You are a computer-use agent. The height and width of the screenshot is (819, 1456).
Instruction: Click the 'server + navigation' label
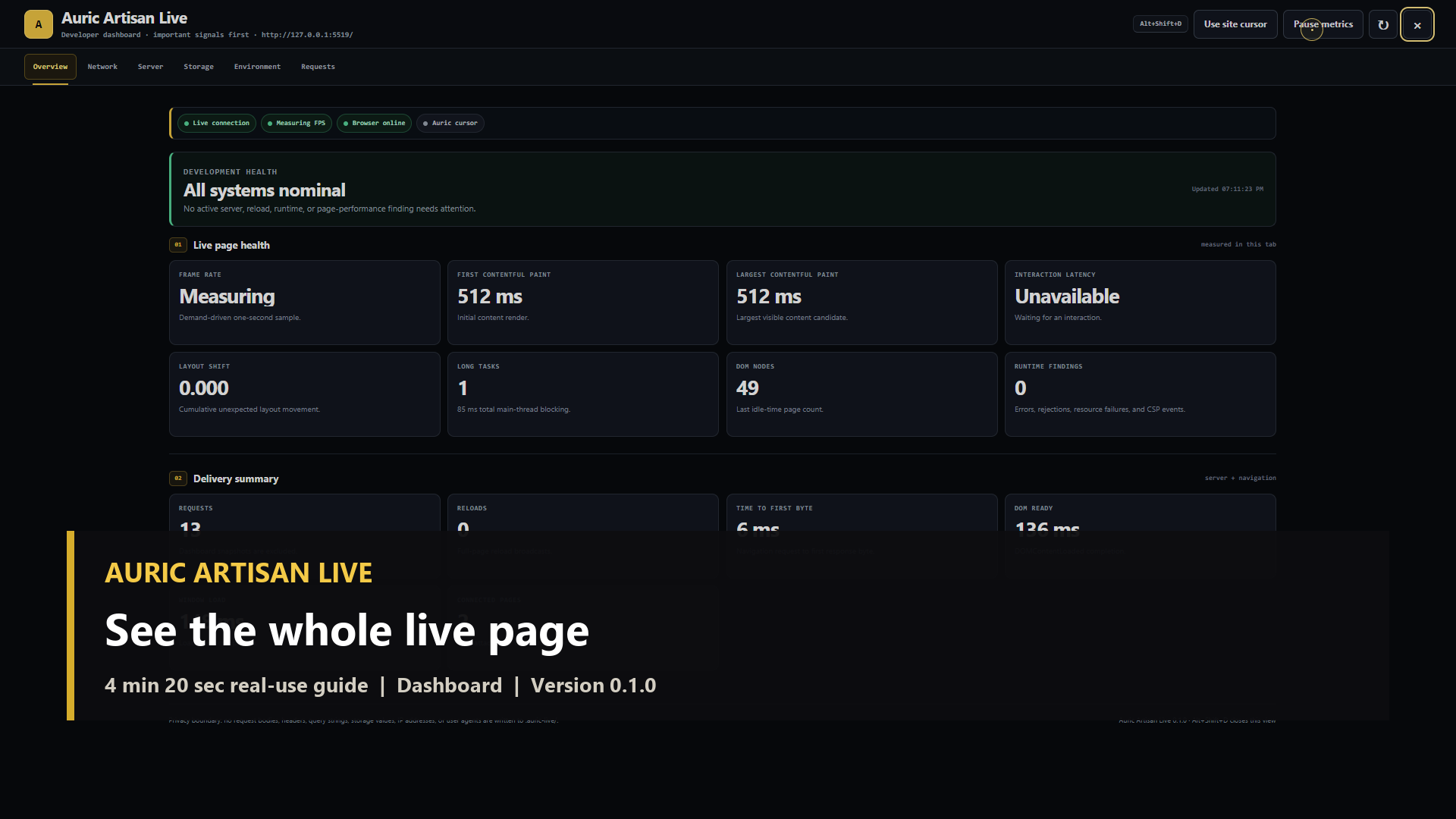(1241, 478)
